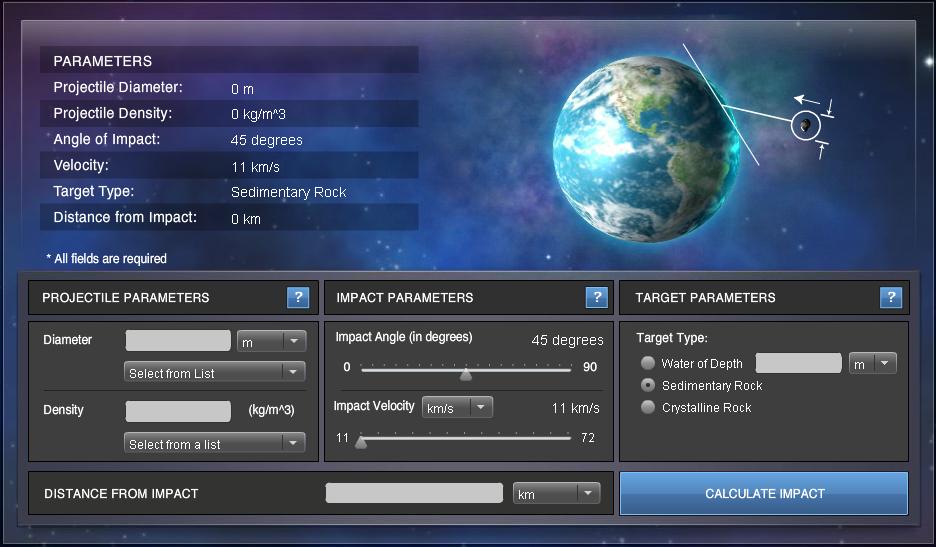
Task: Expand the density Select from a list dropdown
Action: 214,443
